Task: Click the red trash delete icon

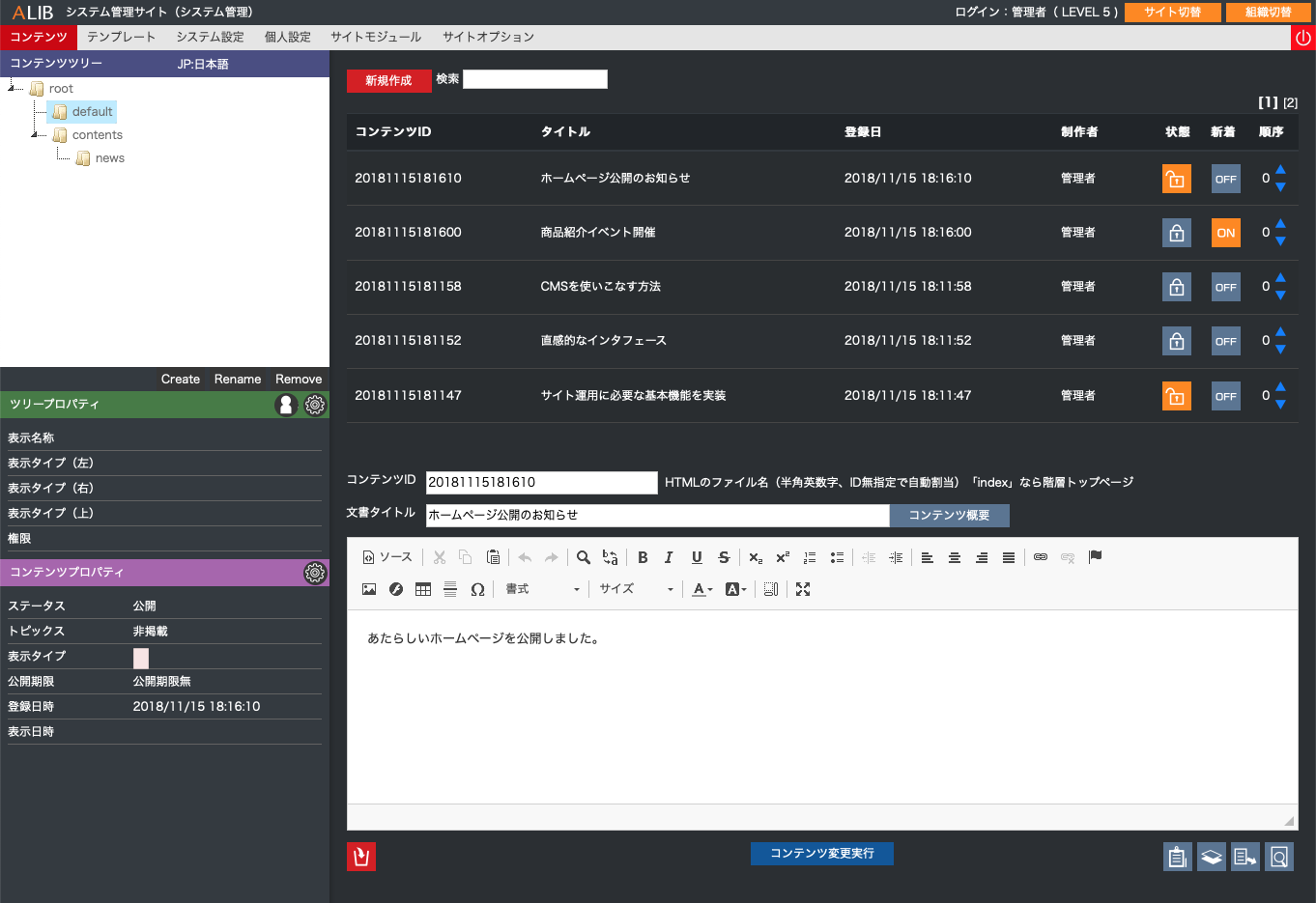Action: 361,857
